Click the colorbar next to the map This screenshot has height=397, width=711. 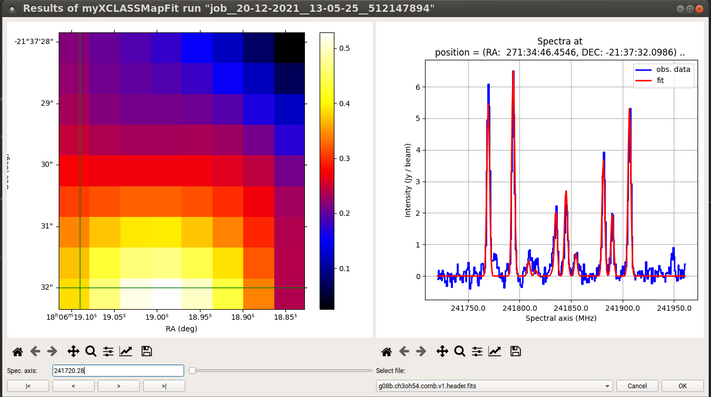click(326, 171)
